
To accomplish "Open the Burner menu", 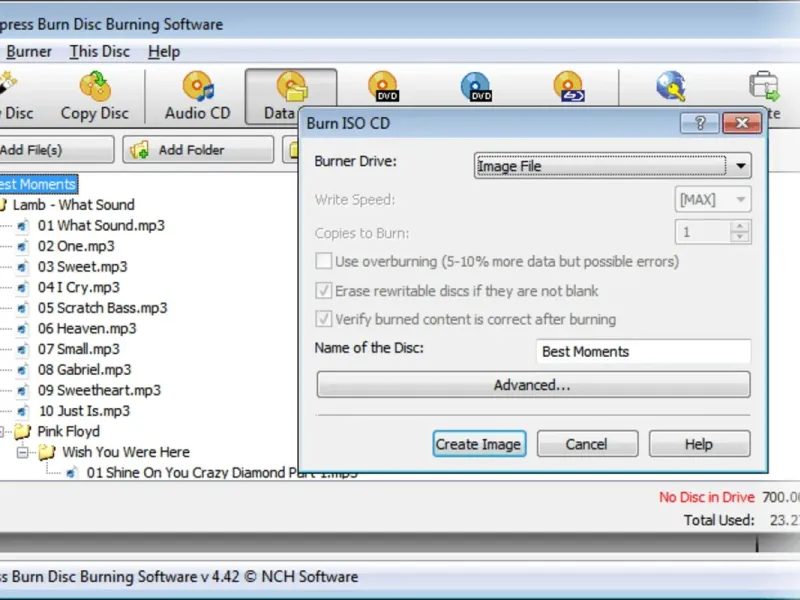I will click(29, 52).
